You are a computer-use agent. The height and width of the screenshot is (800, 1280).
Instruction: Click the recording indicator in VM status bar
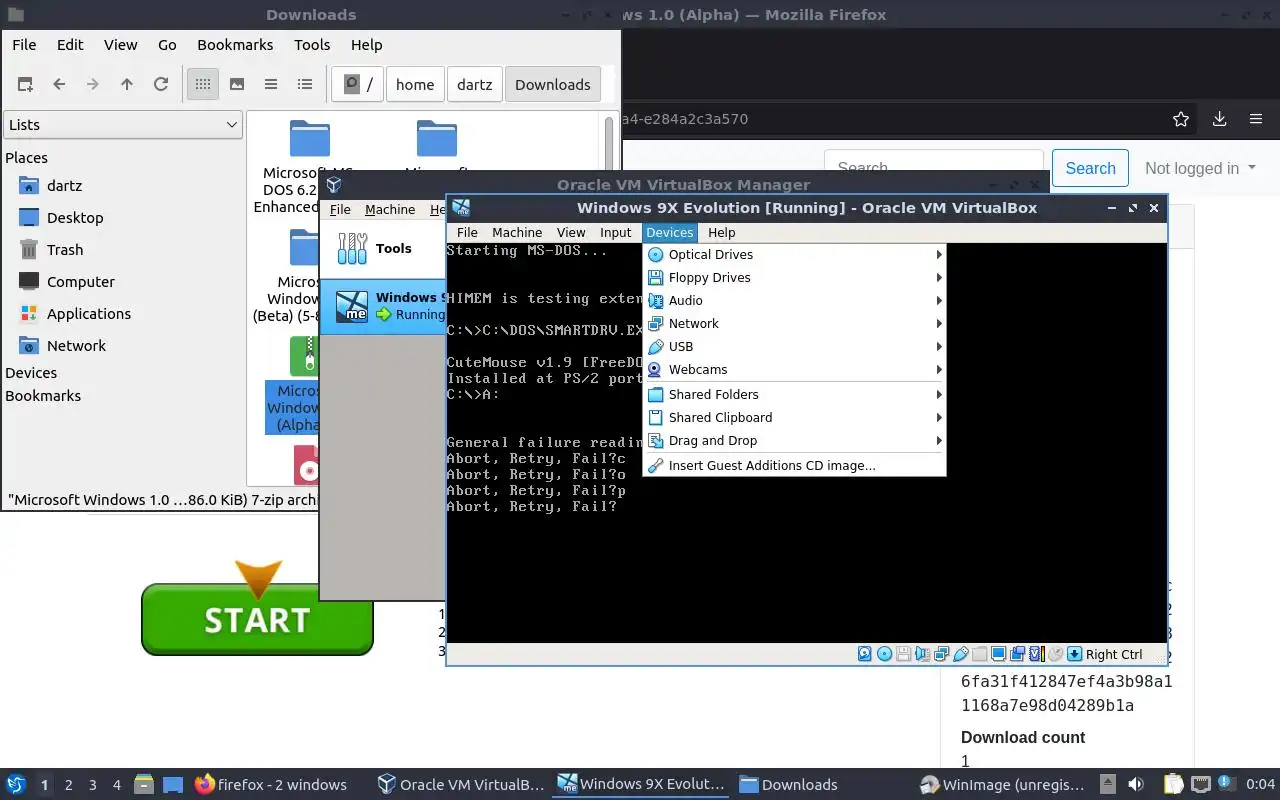coord(1017,654)
